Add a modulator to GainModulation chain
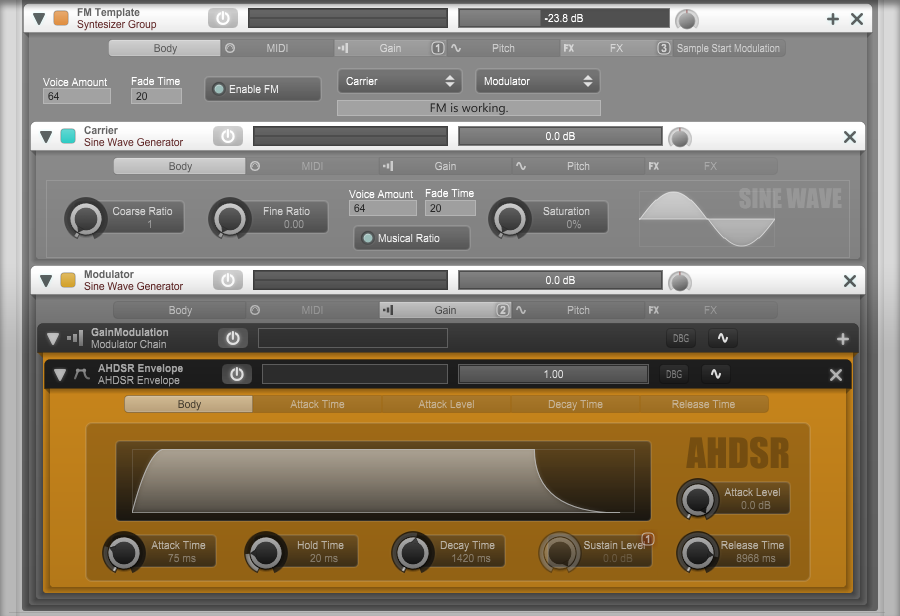900x616 pixels. (x=843, y=339)
